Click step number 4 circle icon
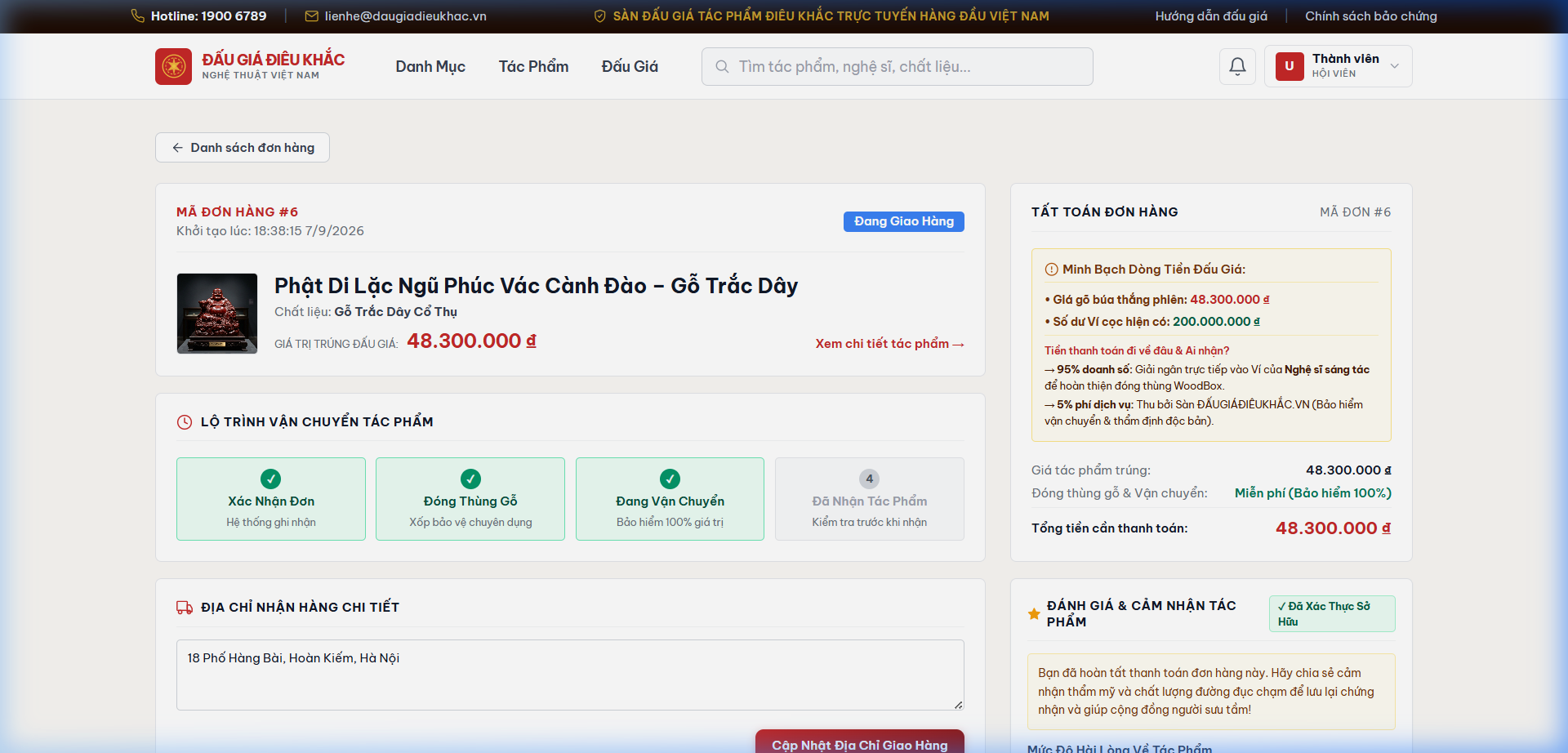Viewport: 1568px width, 753px height. [x=869, y=479]
